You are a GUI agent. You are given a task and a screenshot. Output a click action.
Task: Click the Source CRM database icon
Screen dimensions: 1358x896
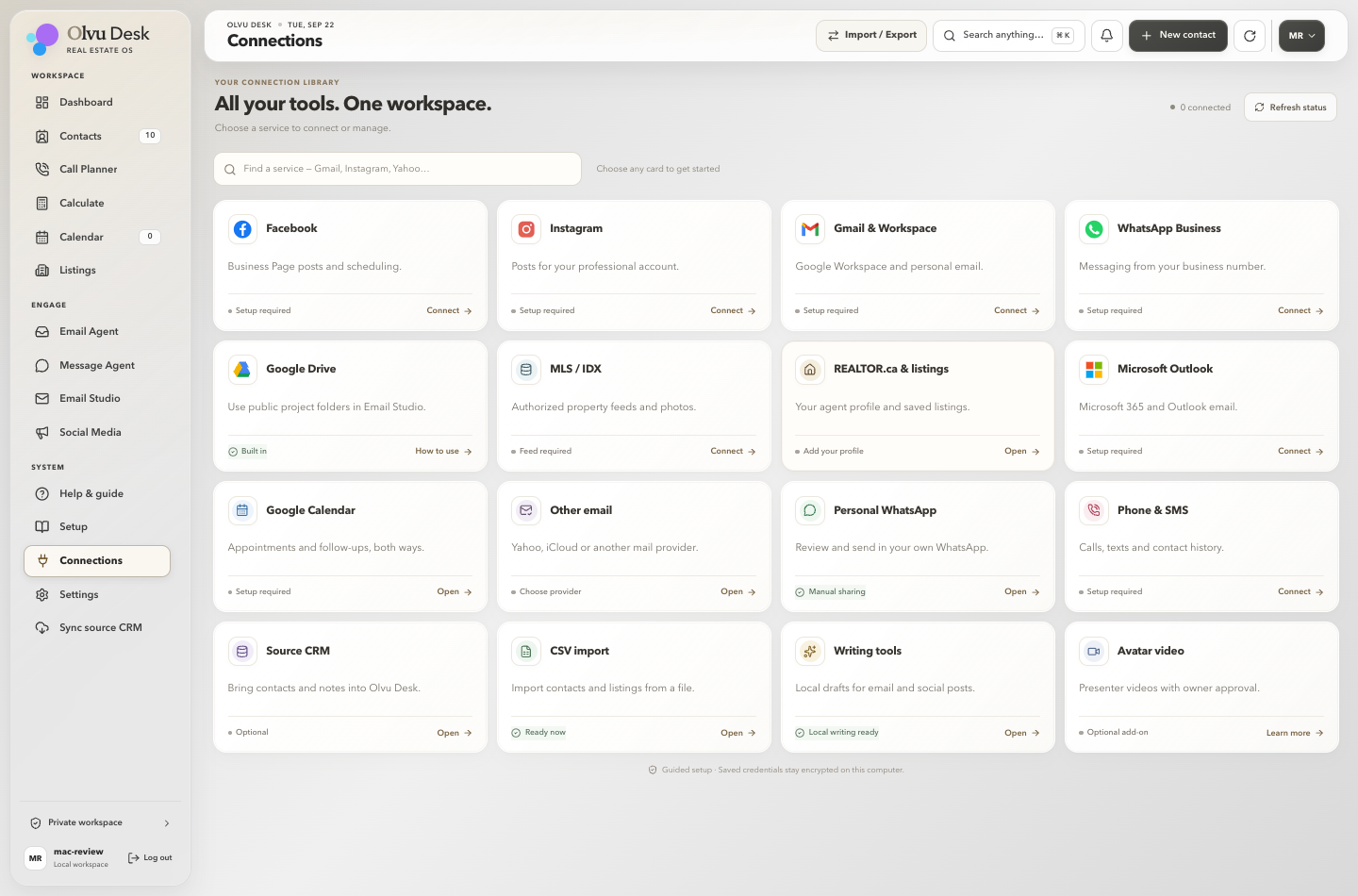(x=242, y=651)
